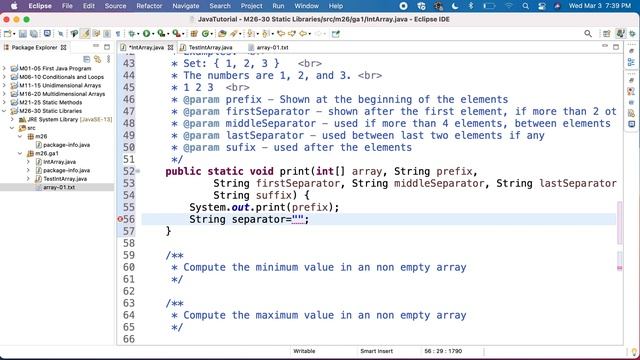The width and height of the screenshot is (640, 360).
Task: Open the Apple menu
Action: [14, 6]
